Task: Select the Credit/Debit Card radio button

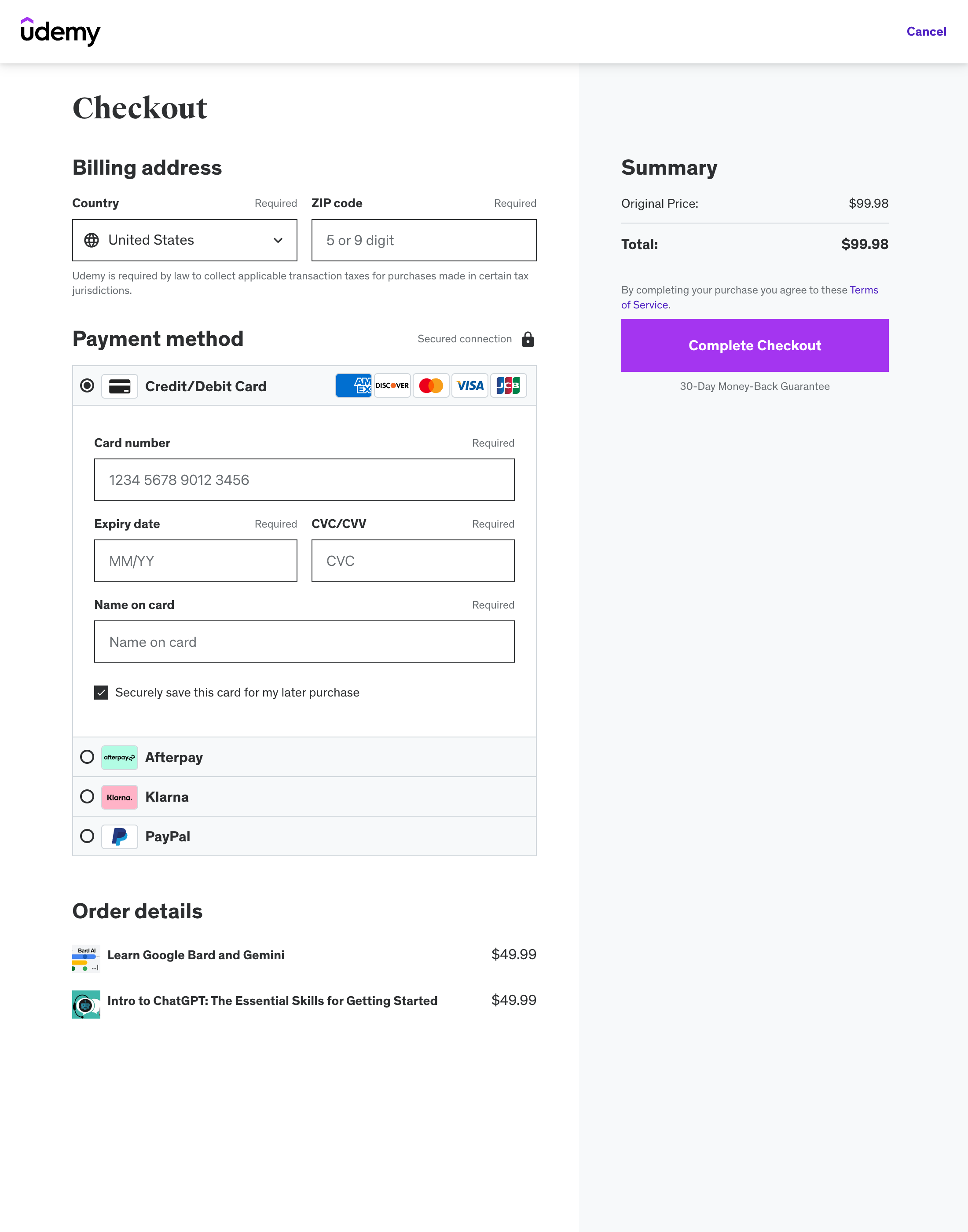Action: [x=87, y=386]
